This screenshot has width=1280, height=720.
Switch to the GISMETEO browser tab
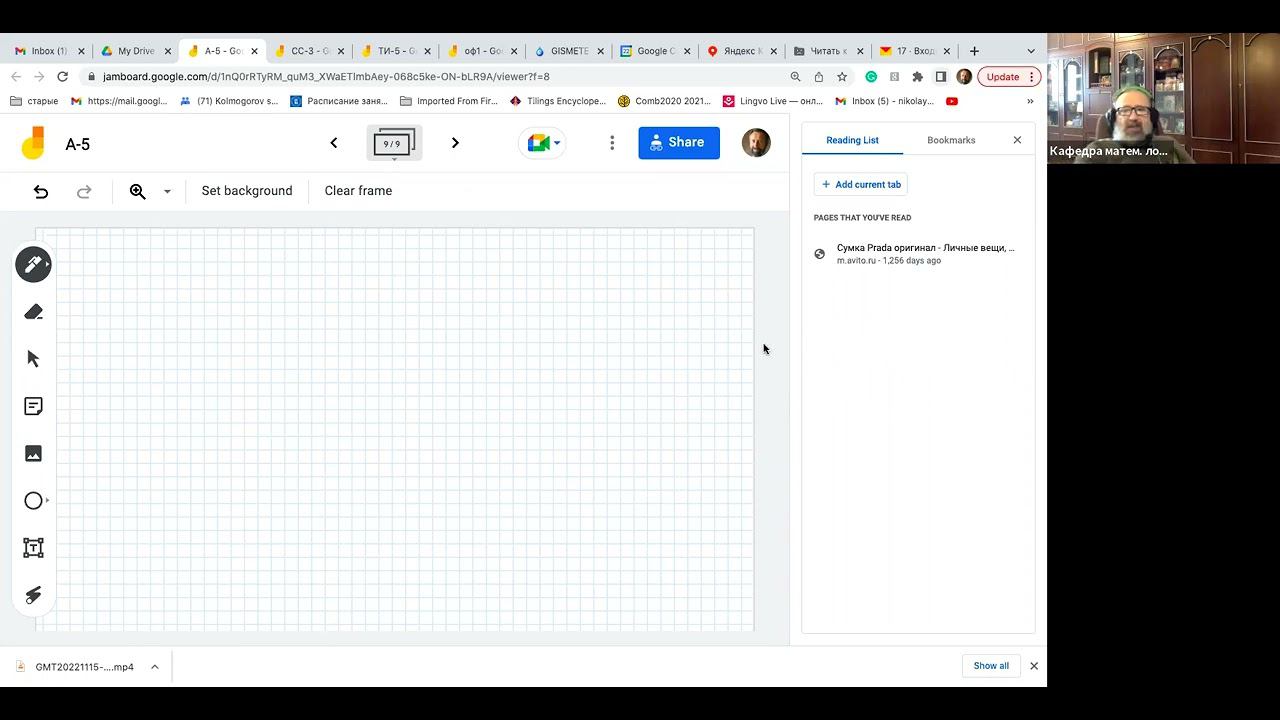(570, 51)
